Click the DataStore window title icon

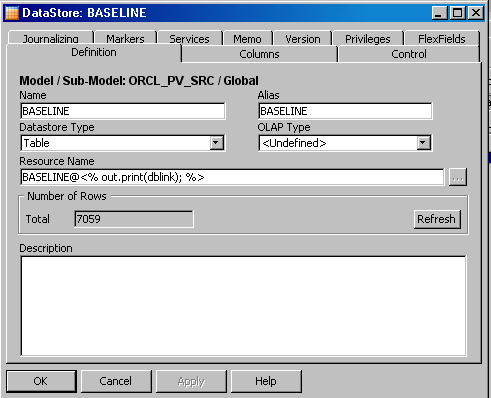coord(12,13)
